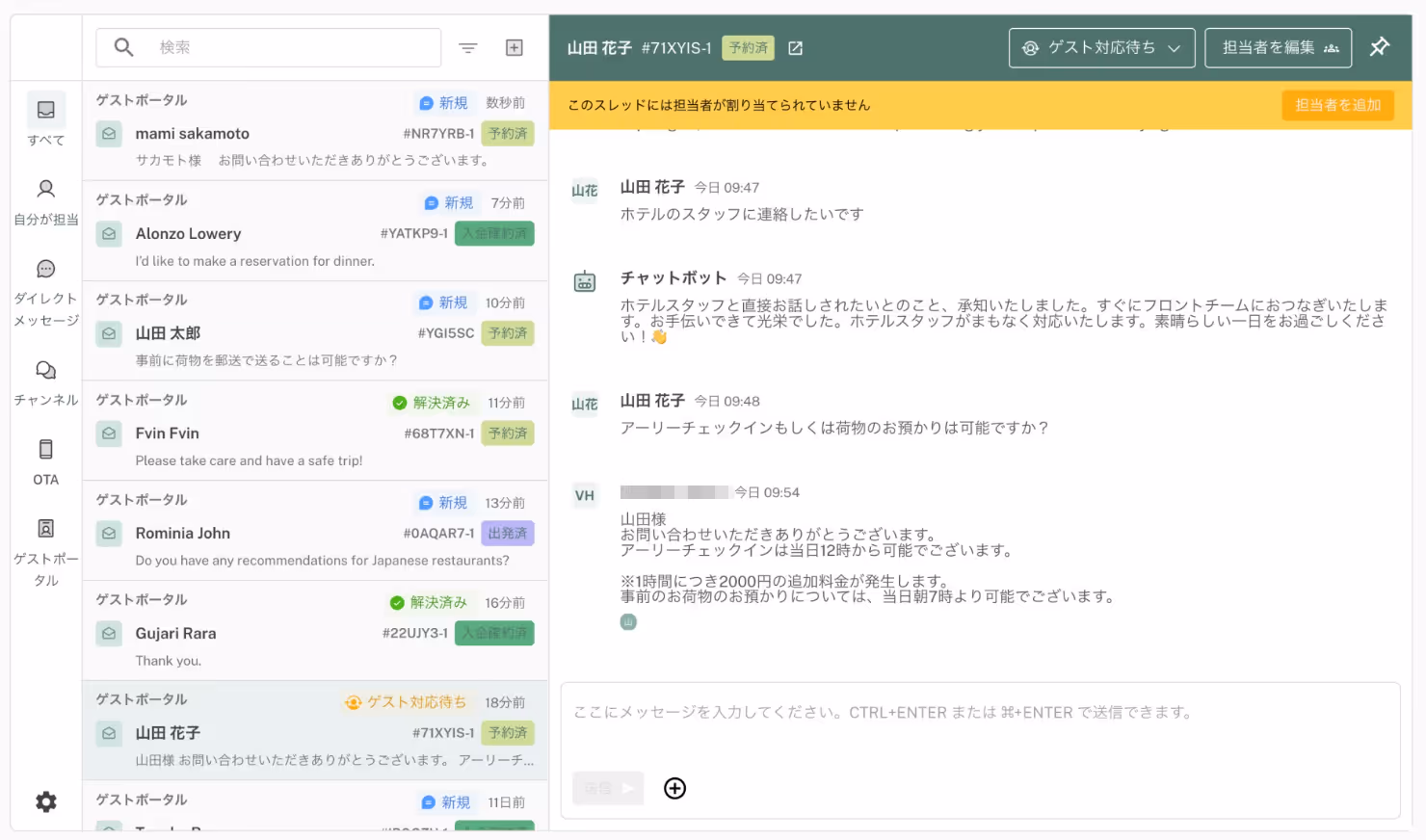Click 出発済 badge on Rominia John row
This screenshot has height=840, width=1426.
click(x=508, y=533)
